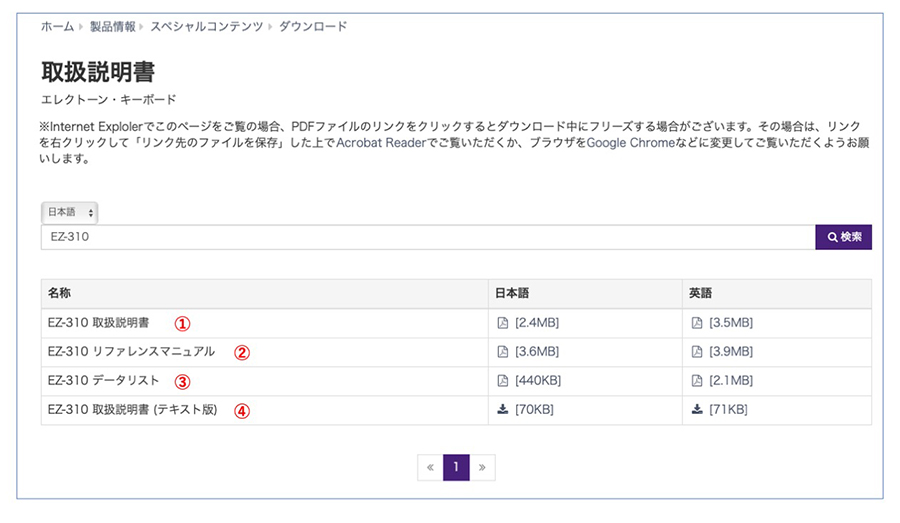The width and height of the screenshot is (900, 523).
Task: Open English PDF icon for EZ-310 リファレンスマニュアル
Action: pyautogui.click(x=697, y=351)
